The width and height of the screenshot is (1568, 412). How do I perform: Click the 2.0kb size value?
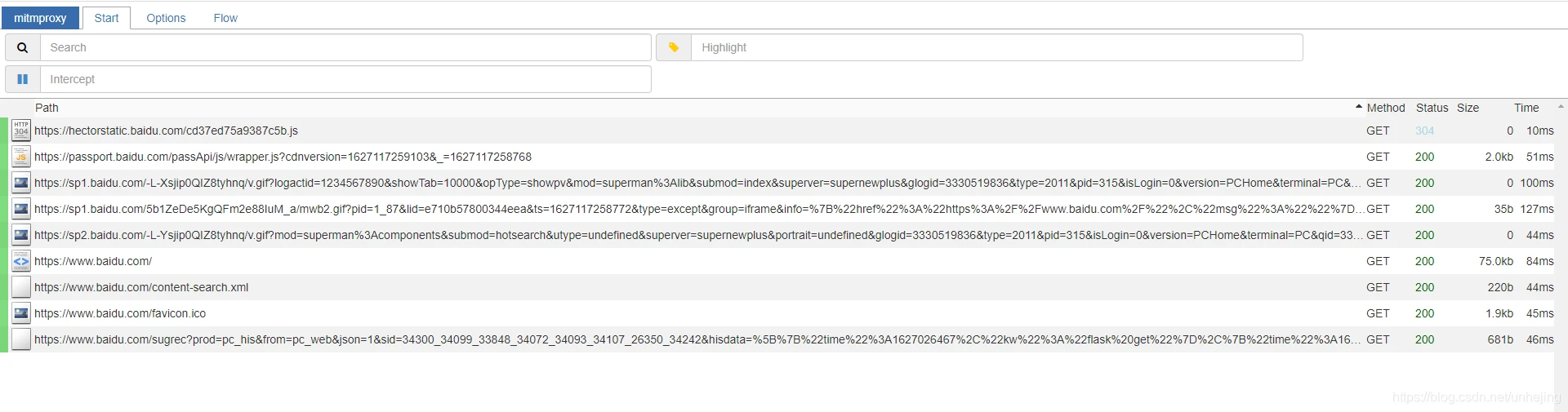pyautogui.click(x=1499, y=157)
